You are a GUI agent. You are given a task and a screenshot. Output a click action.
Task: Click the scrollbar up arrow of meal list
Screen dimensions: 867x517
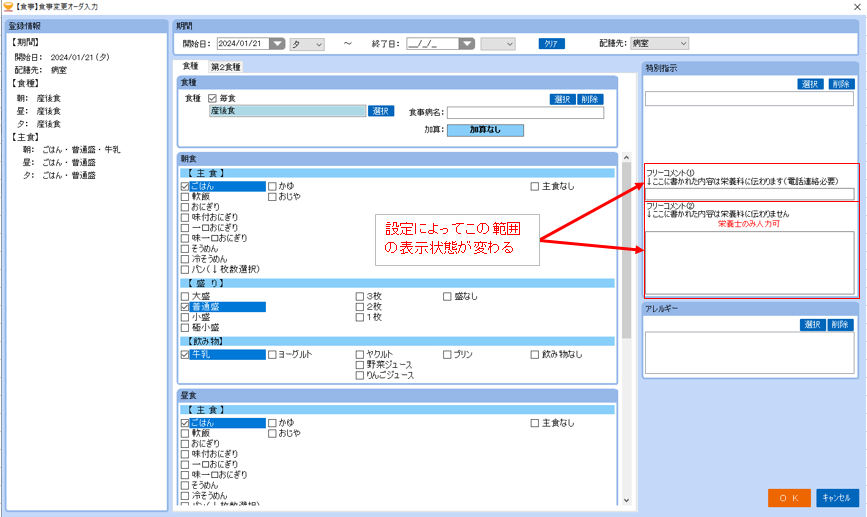pyautogui.click(x=626, y=158)
